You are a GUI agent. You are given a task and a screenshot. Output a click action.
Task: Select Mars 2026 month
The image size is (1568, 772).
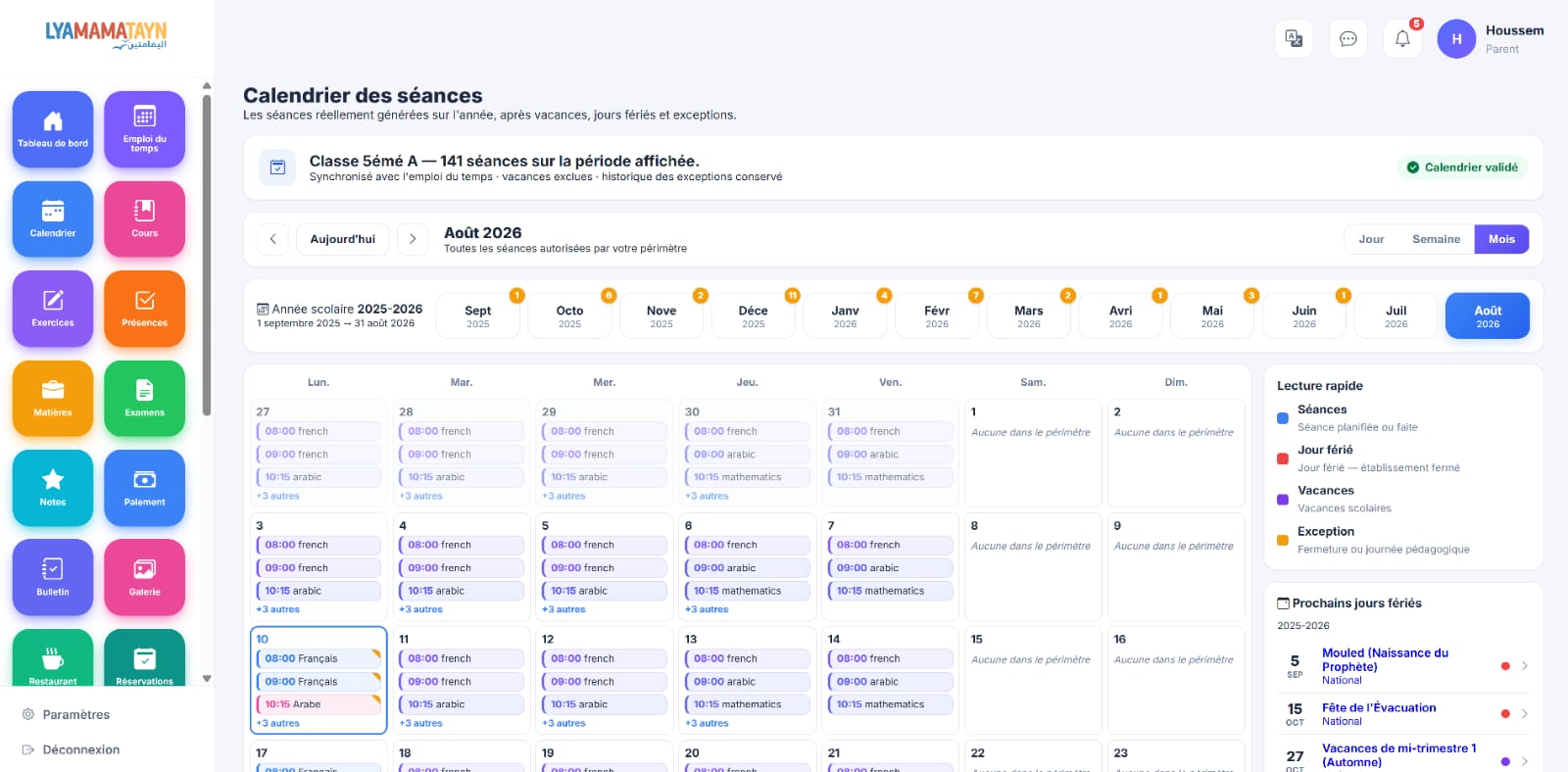tap(1029, 316)
